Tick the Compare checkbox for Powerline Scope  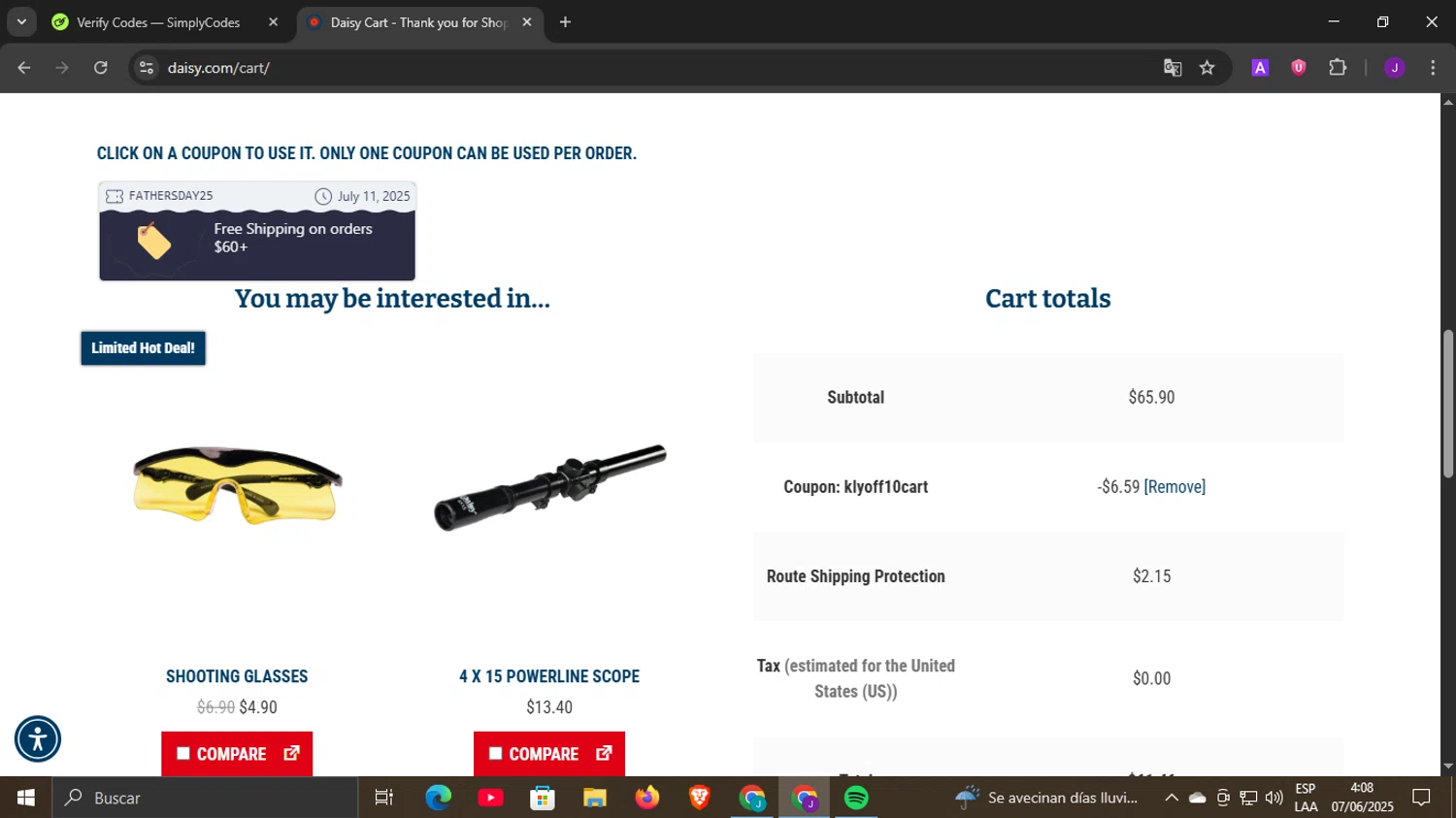(495, 753)
